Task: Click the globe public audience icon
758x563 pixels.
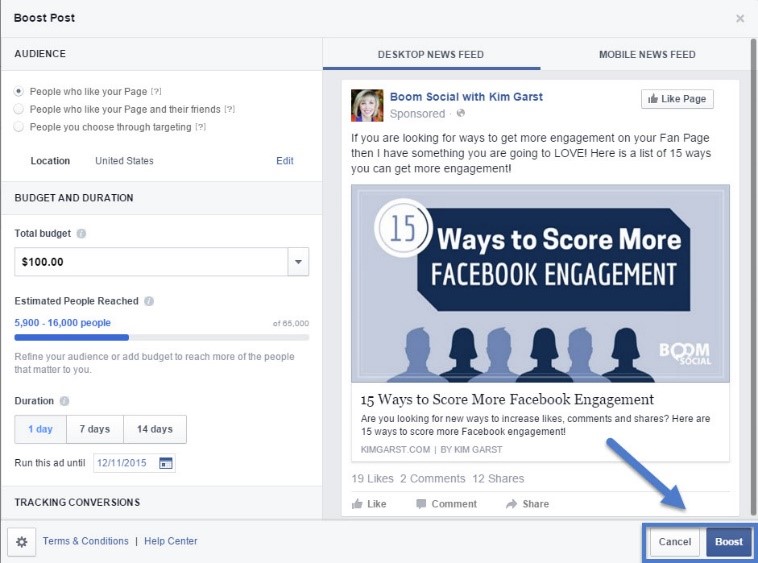Action: click(461, 114)
